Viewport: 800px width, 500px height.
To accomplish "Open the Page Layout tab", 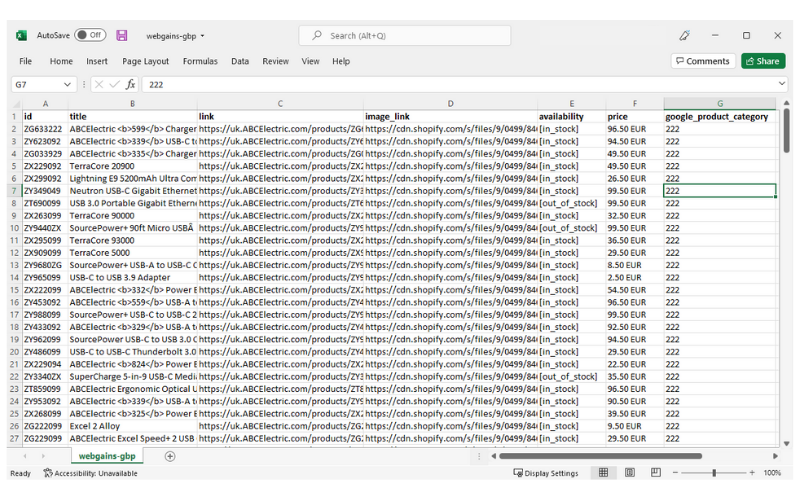I will point(145,61).
